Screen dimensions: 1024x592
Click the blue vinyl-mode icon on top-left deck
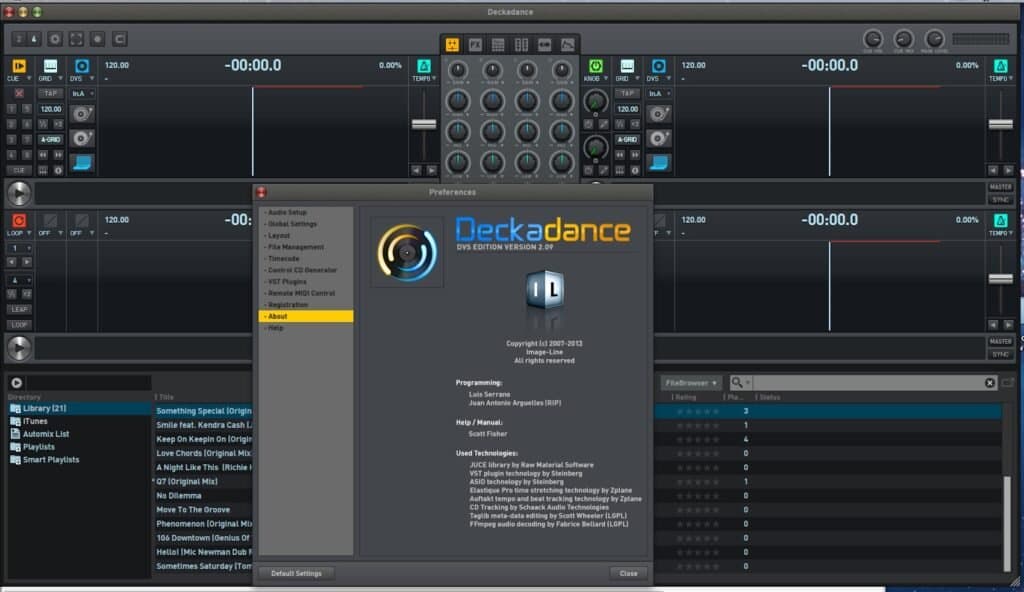pyautogui.click(x=82, y=163)
